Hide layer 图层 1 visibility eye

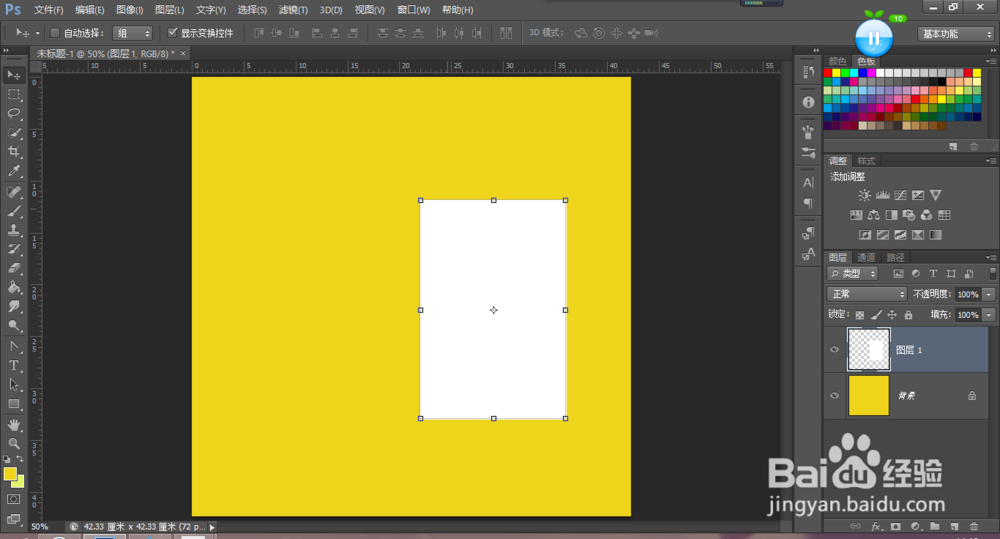834,350
